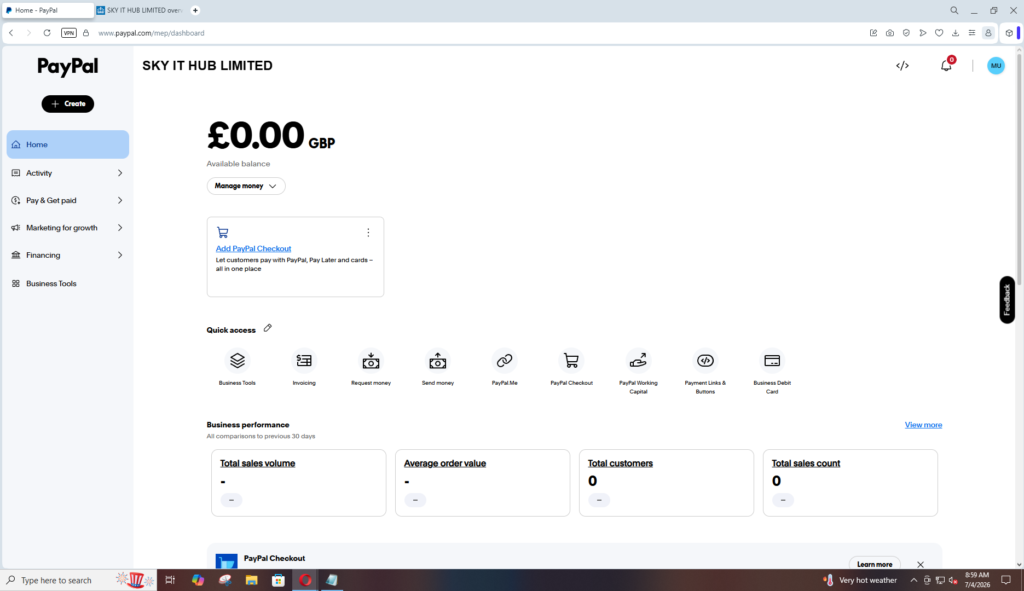Open the browser tab search magnifier
This screenshot has width=1024, height=591.
point(954,10)
